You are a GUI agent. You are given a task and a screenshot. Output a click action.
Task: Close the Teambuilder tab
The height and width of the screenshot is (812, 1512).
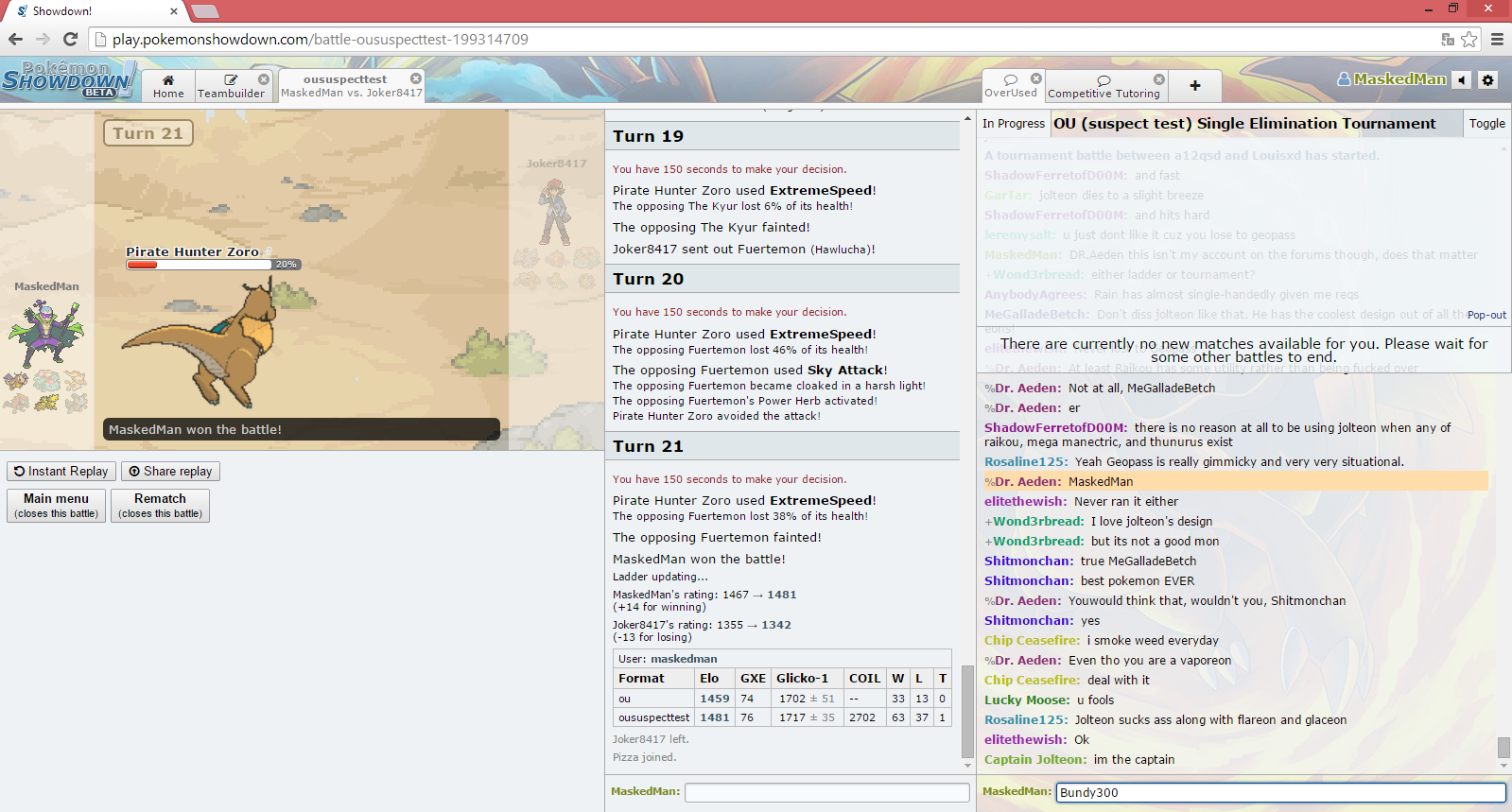[264, 79]
